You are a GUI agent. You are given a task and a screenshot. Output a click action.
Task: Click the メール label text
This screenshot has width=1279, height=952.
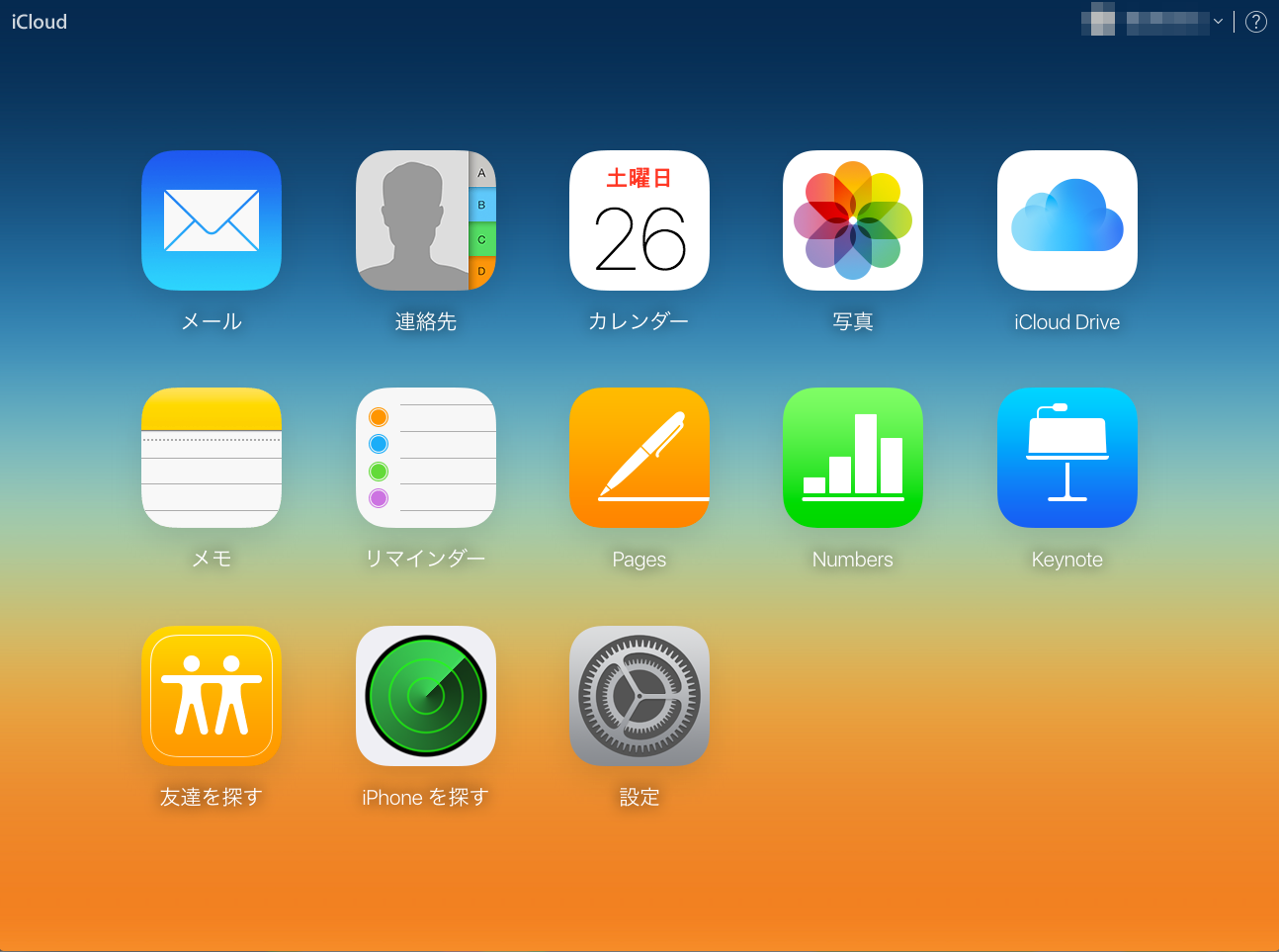212,321
